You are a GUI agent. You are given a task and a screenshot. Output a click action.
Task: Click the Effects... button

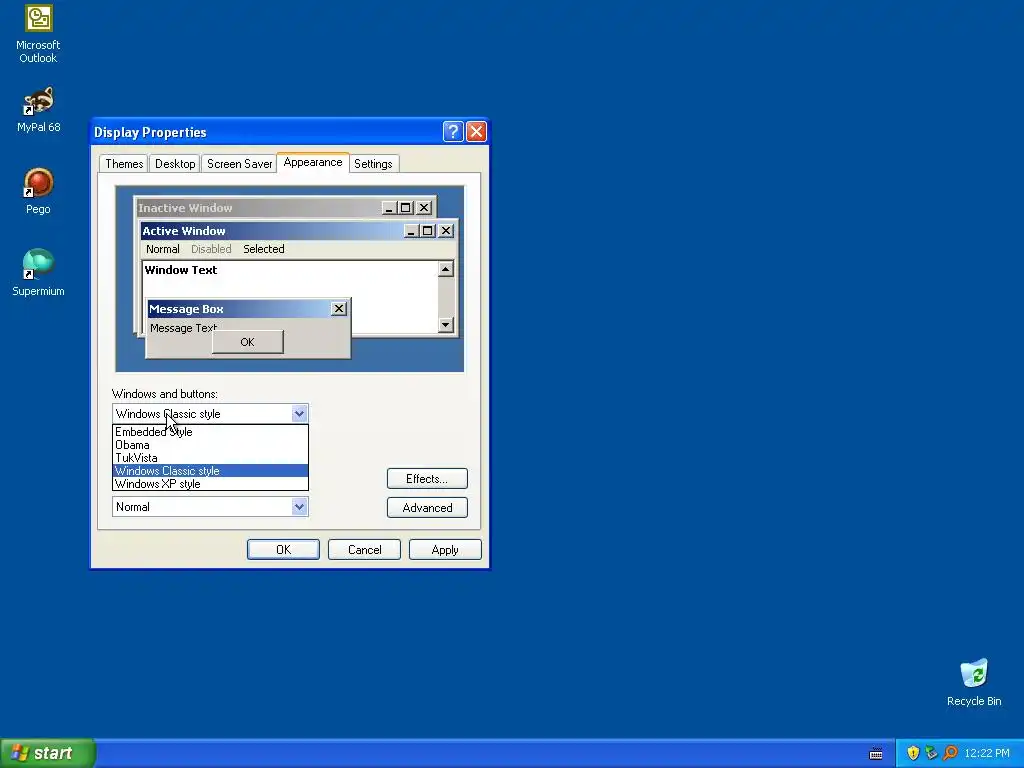[427, 479]
